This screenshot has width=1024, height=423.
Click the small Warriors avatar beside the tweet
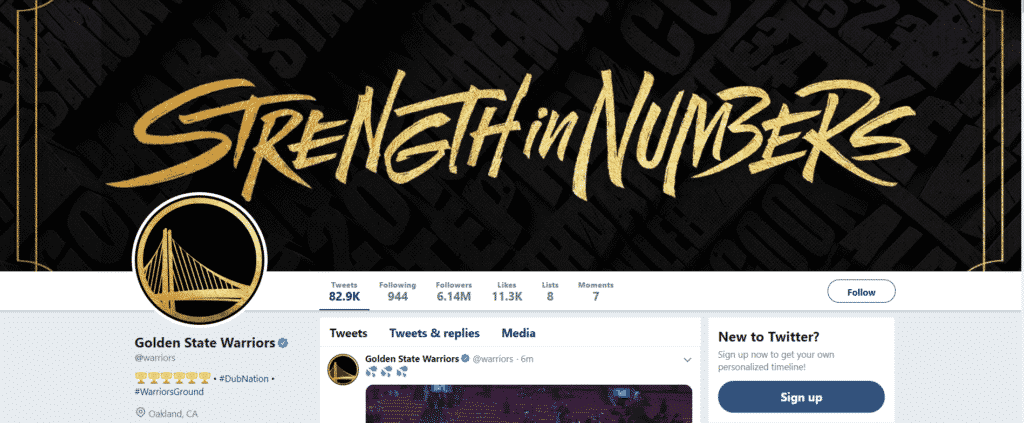[343, 369]
